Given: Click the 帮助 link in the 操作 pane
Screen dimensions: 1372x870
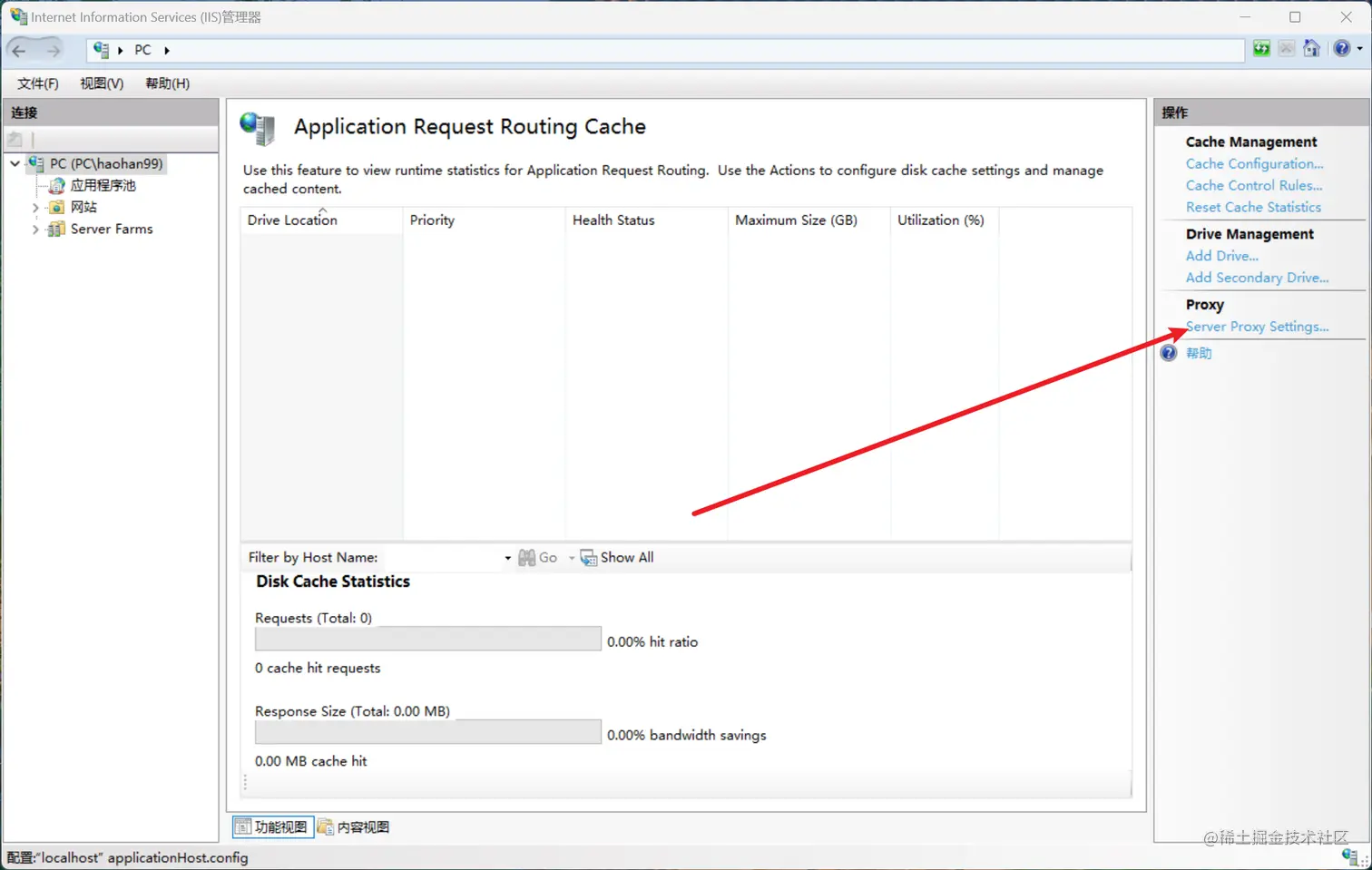Looking at the screenshot, I should click(x=1199, y=354).
